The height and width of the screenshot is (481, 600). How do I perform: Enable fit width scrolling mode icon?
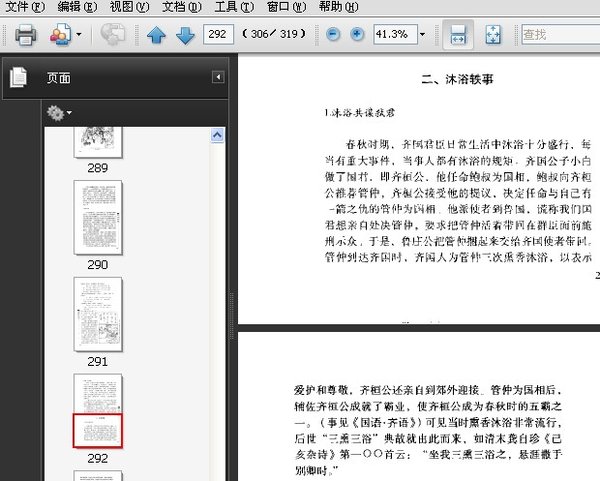458,35
